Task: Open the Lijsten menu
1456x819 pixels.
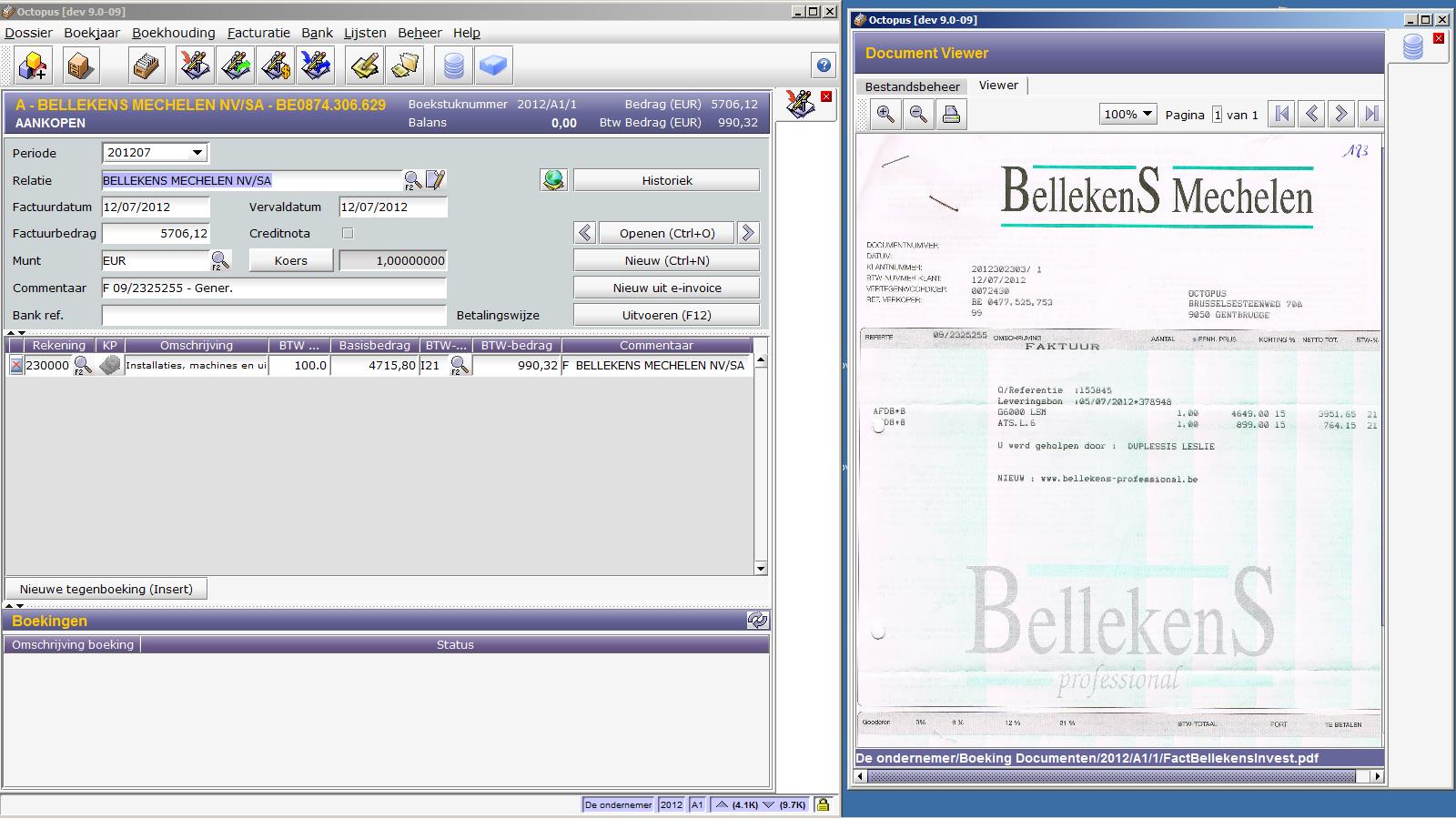Action: [365, 33]
